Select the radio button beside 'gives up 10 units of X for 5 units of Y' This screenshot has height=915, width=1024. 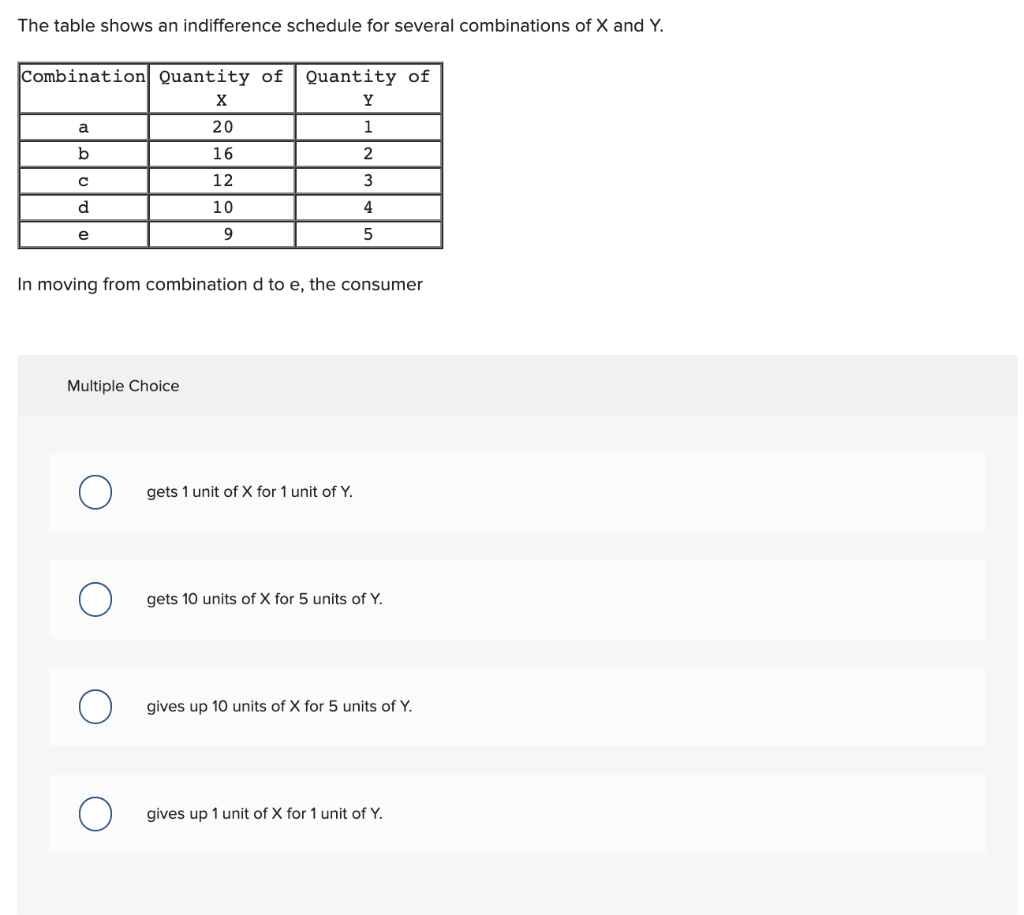(95, 707)
